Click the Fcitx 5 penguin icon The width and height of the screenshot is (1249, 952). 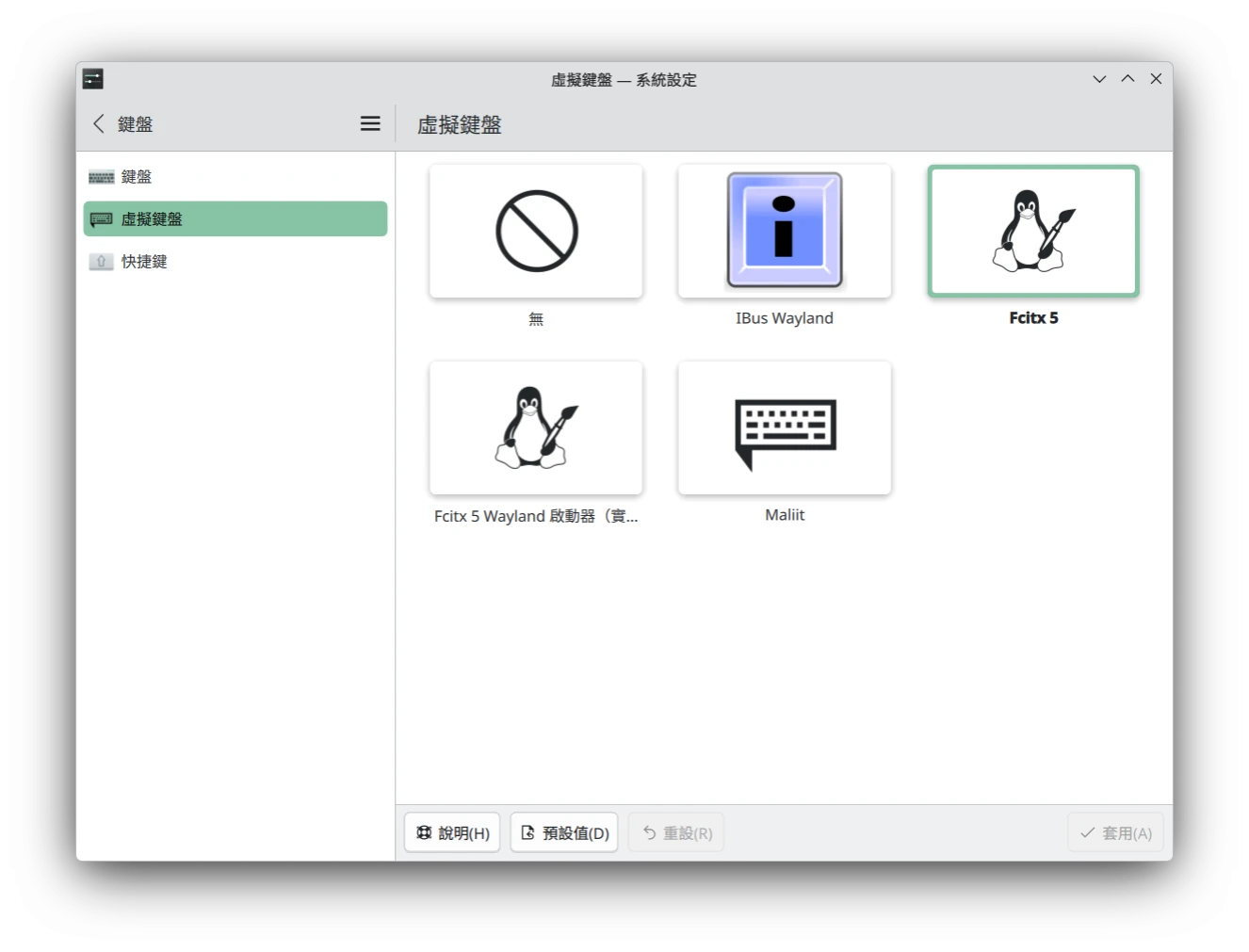tap(1033, 231)
